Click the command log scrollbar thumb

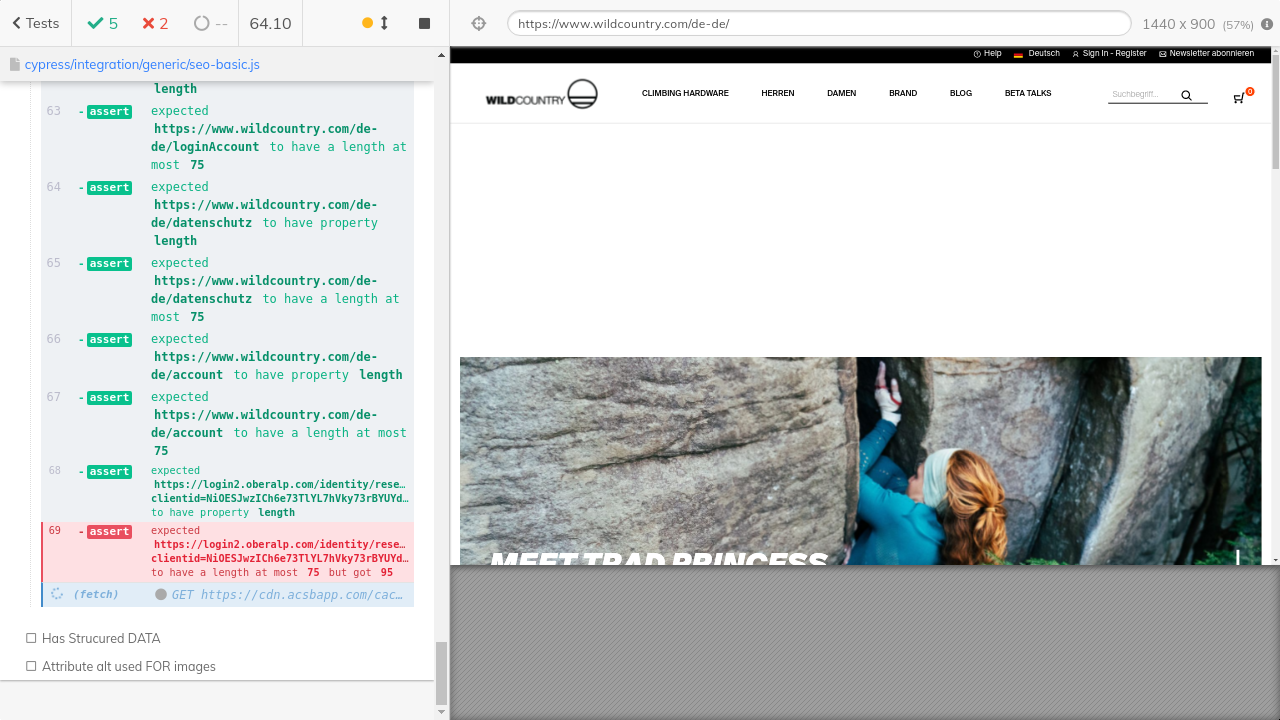[x=442, y=672]
